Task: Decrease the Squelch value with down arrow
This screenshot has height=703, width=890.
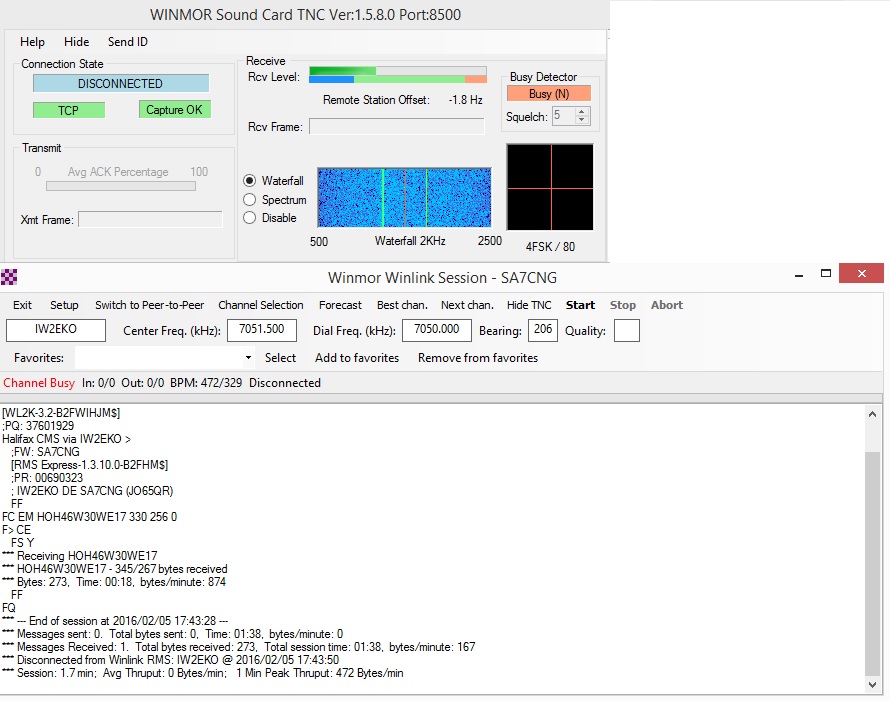Action: (581, 120)
